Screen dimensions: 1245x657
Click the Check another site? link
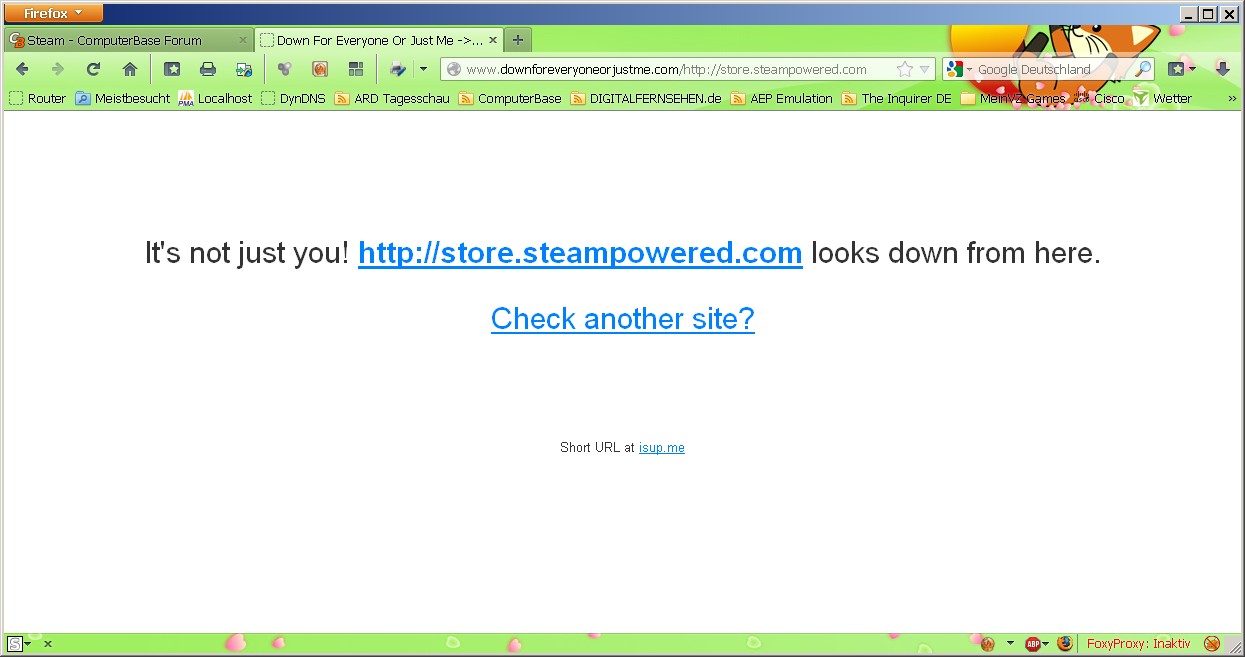pyautogui.click(x=622, y=318)
